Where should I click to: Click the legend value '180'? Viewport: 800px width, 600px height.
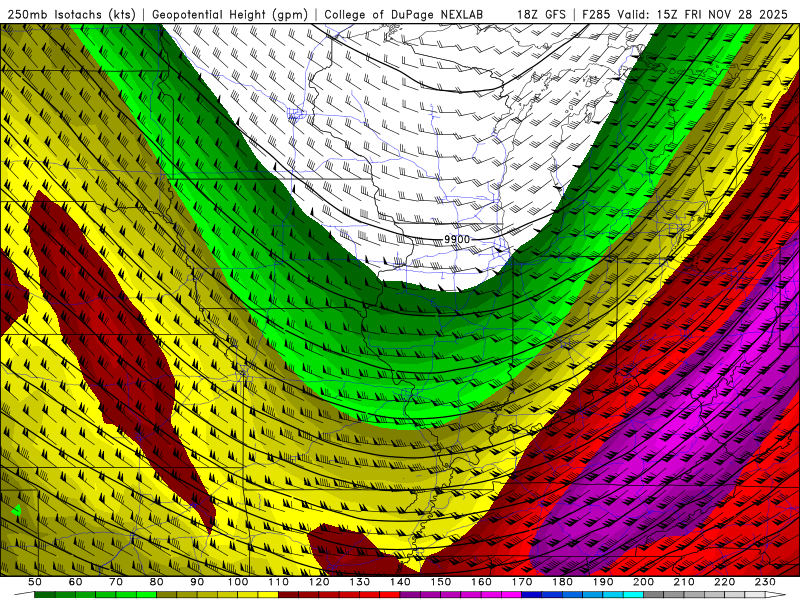click(x=563, y=582)
